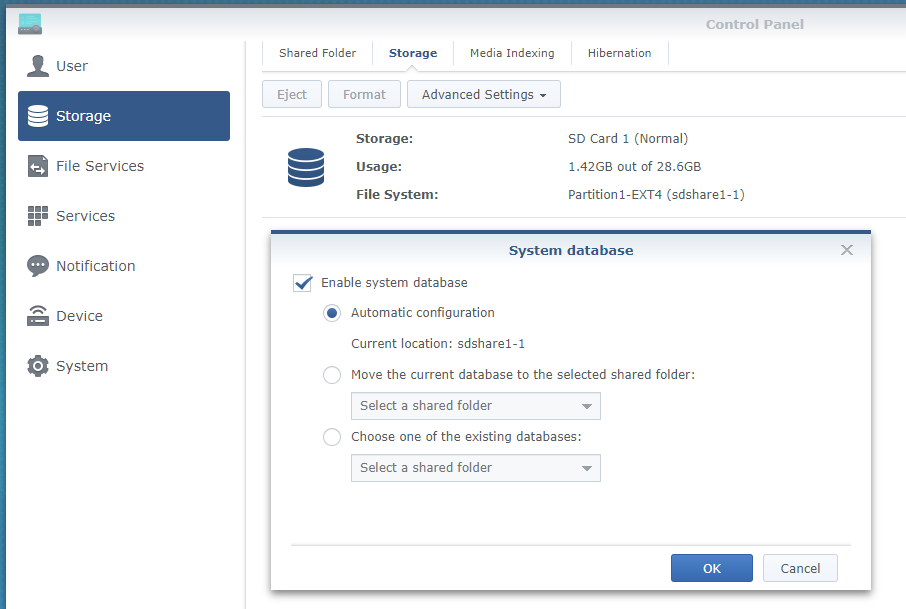Open Services from the left panel

pos(37,216)
